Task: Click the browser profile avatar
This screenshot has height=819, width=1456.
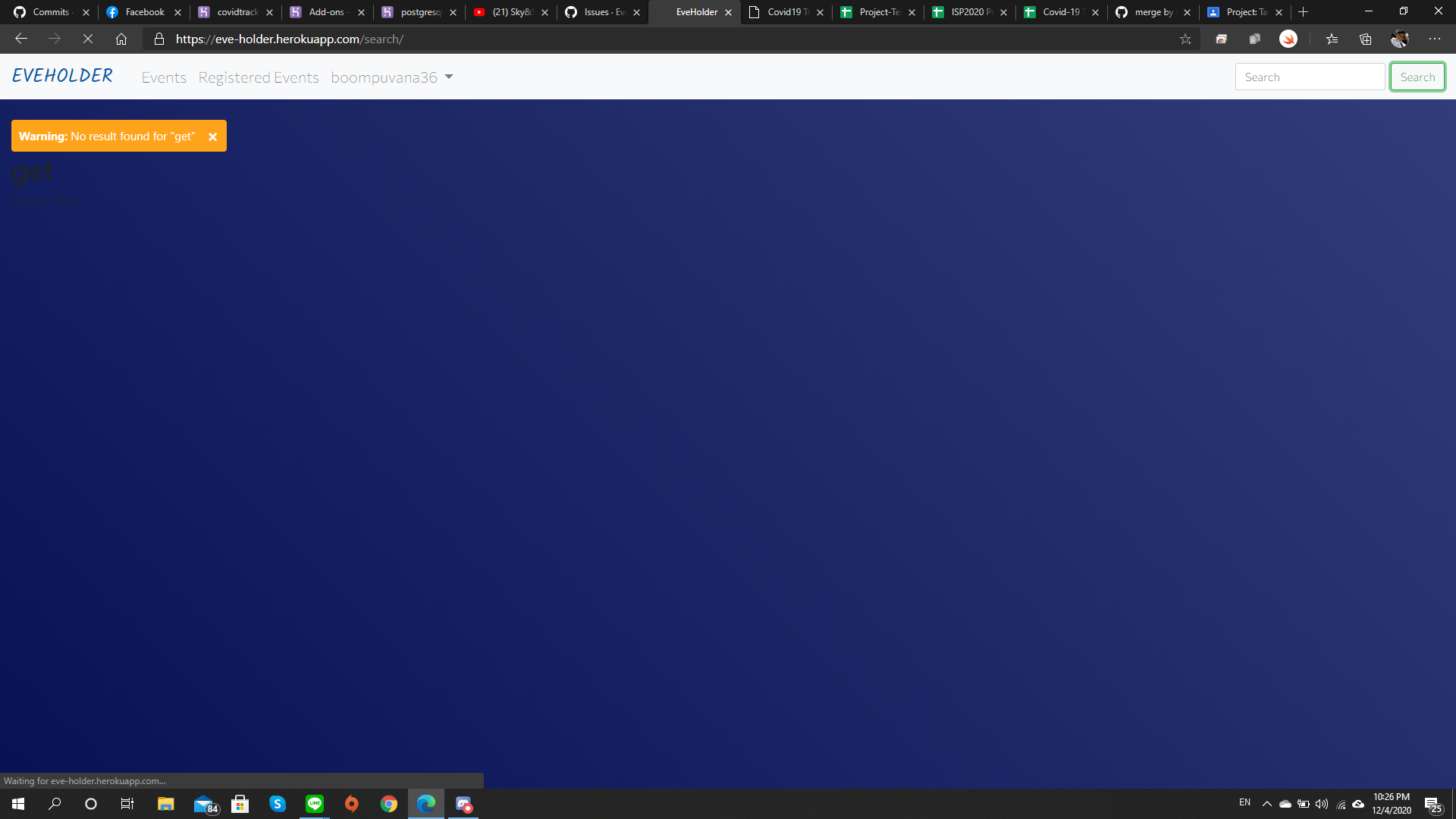Action: point(1400,39)
